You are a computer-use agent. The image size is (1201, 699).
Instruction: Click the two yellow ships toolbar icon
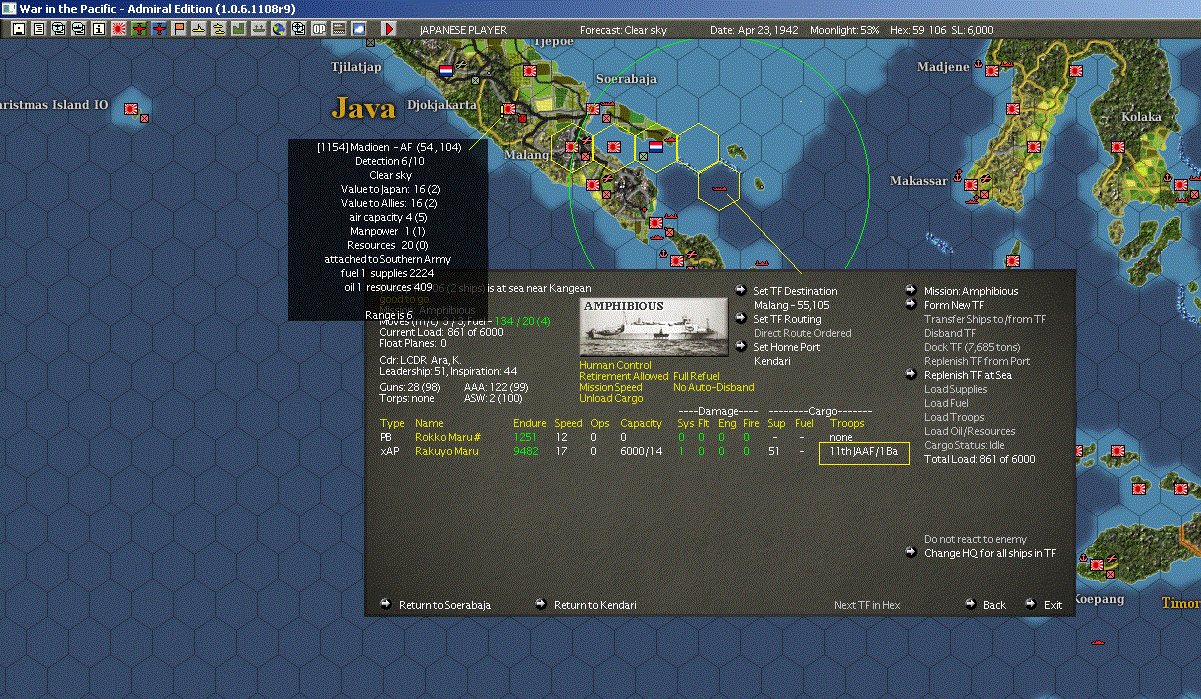(218, 29)
